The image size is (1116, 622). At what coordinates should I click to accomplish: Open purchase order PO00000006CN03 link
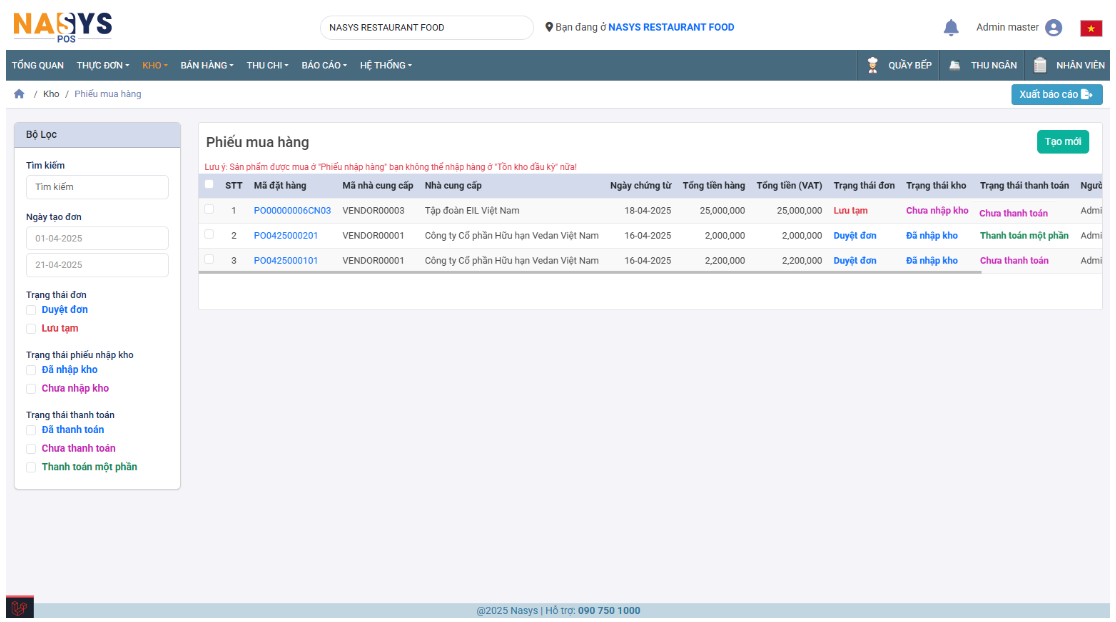click(292, 211)
